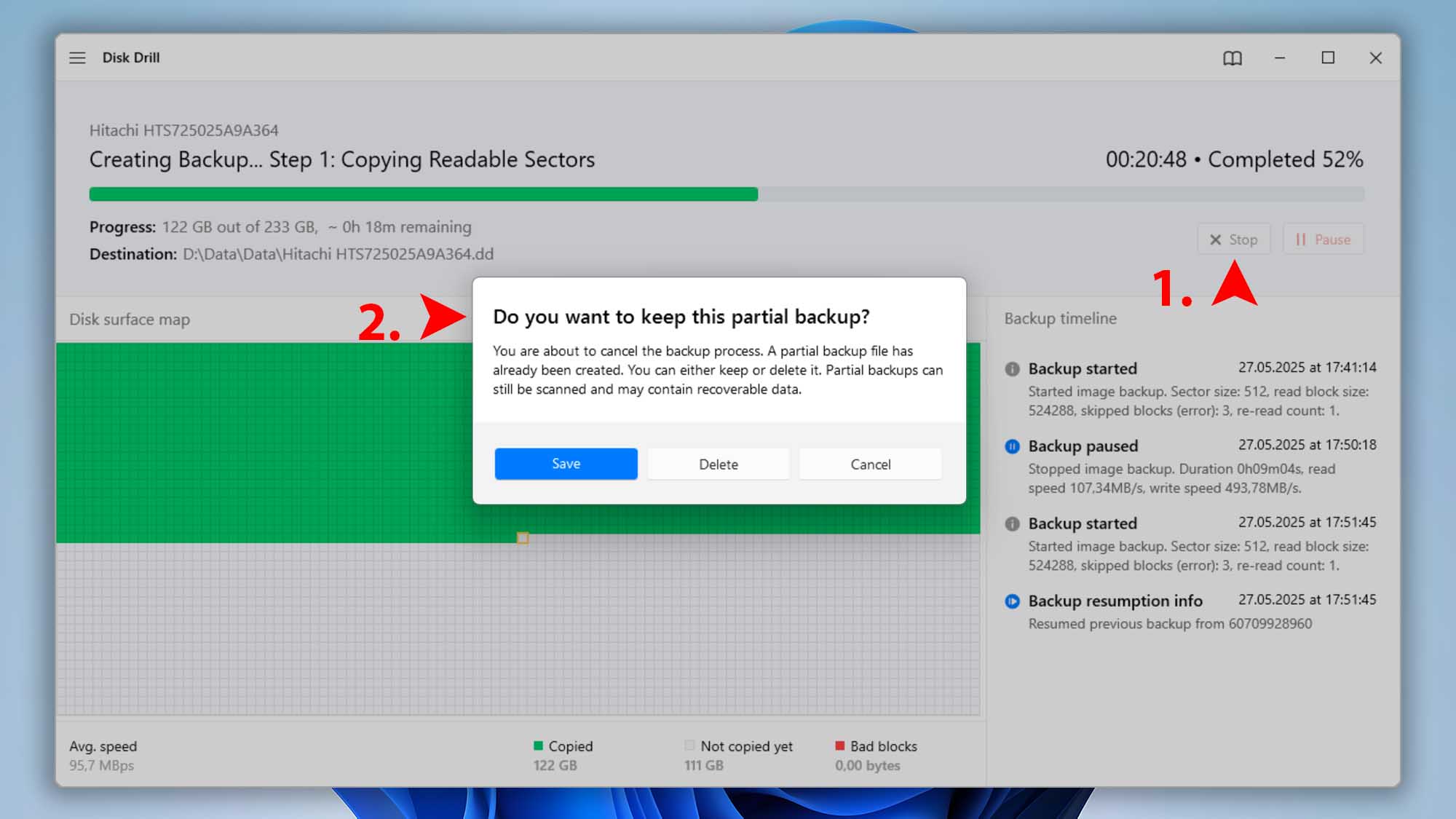This screenshot has width=1456, height=819.
Task: Maximize the Disk Drill window
Action: coord(1328,58)
